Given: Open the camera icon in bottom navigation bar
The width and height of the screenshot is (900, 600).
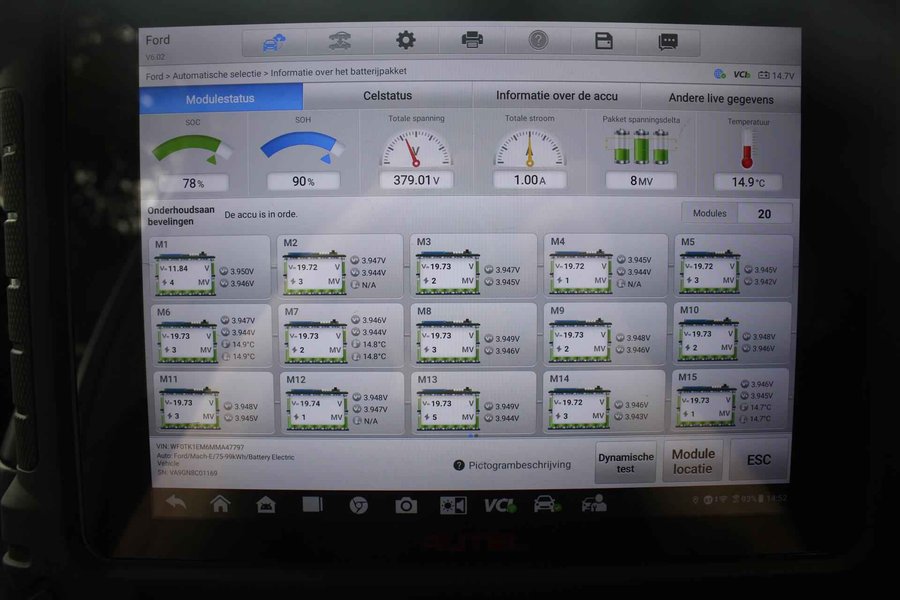Looking at the screenshot, I should [405, 505].
